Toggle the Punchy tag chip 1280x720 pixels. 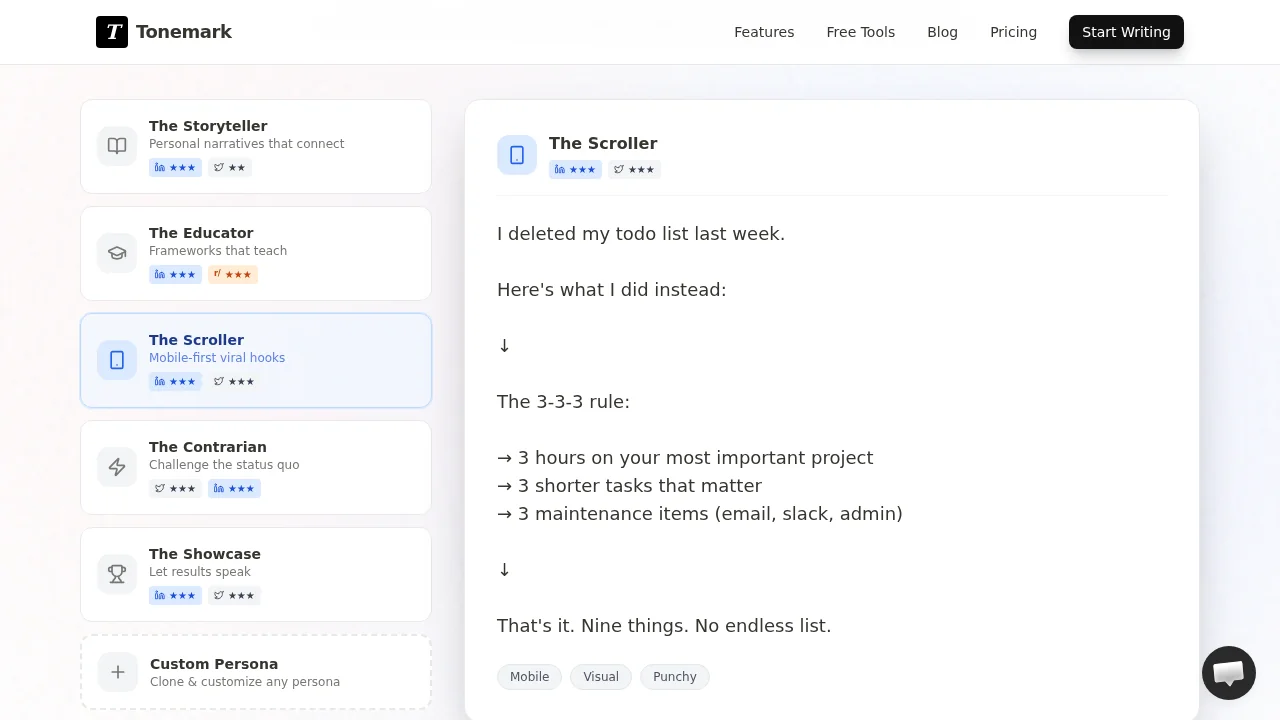[675, 677]
